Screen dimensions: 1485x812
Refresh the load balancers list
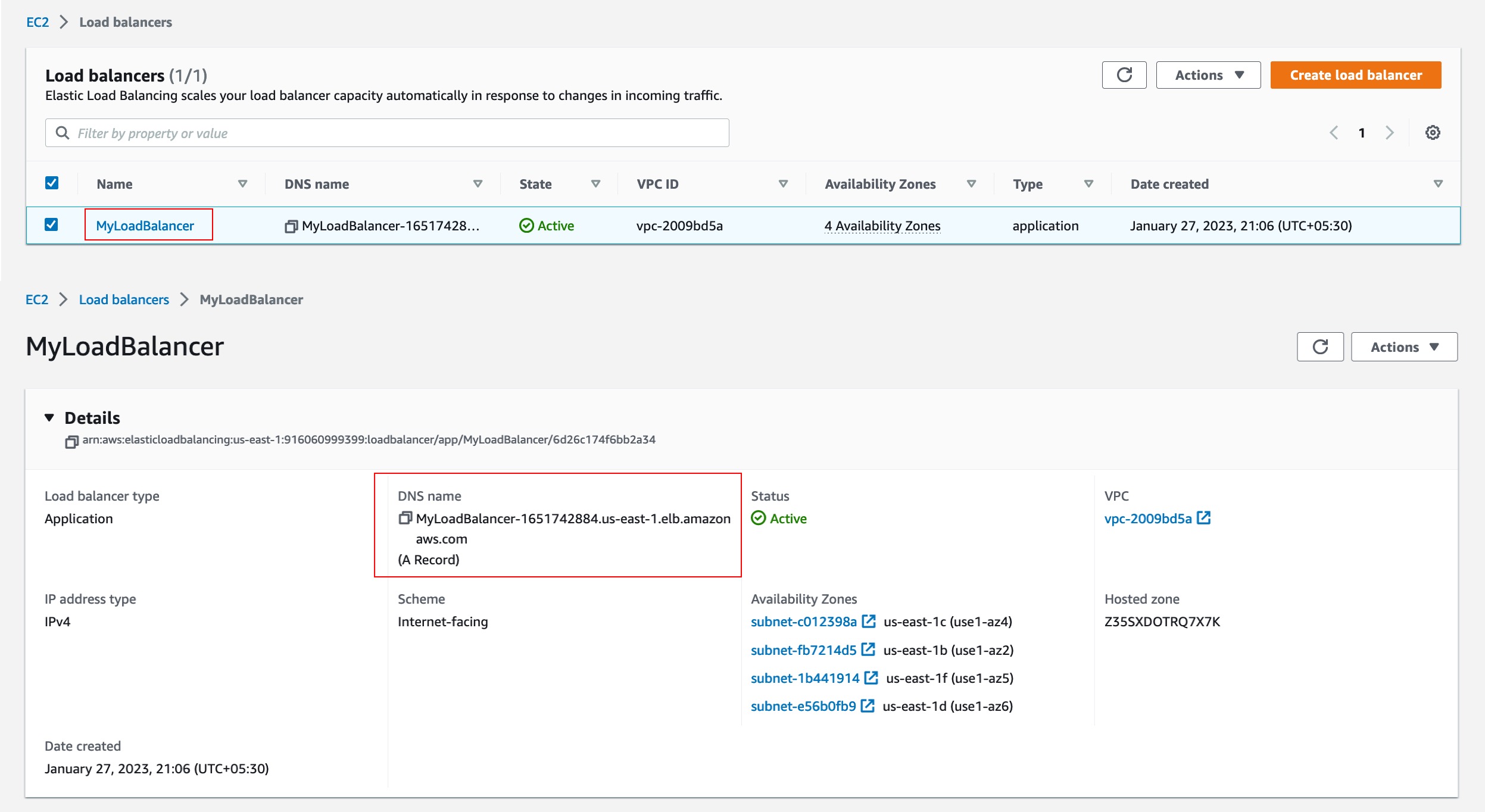pos(1124,75)
